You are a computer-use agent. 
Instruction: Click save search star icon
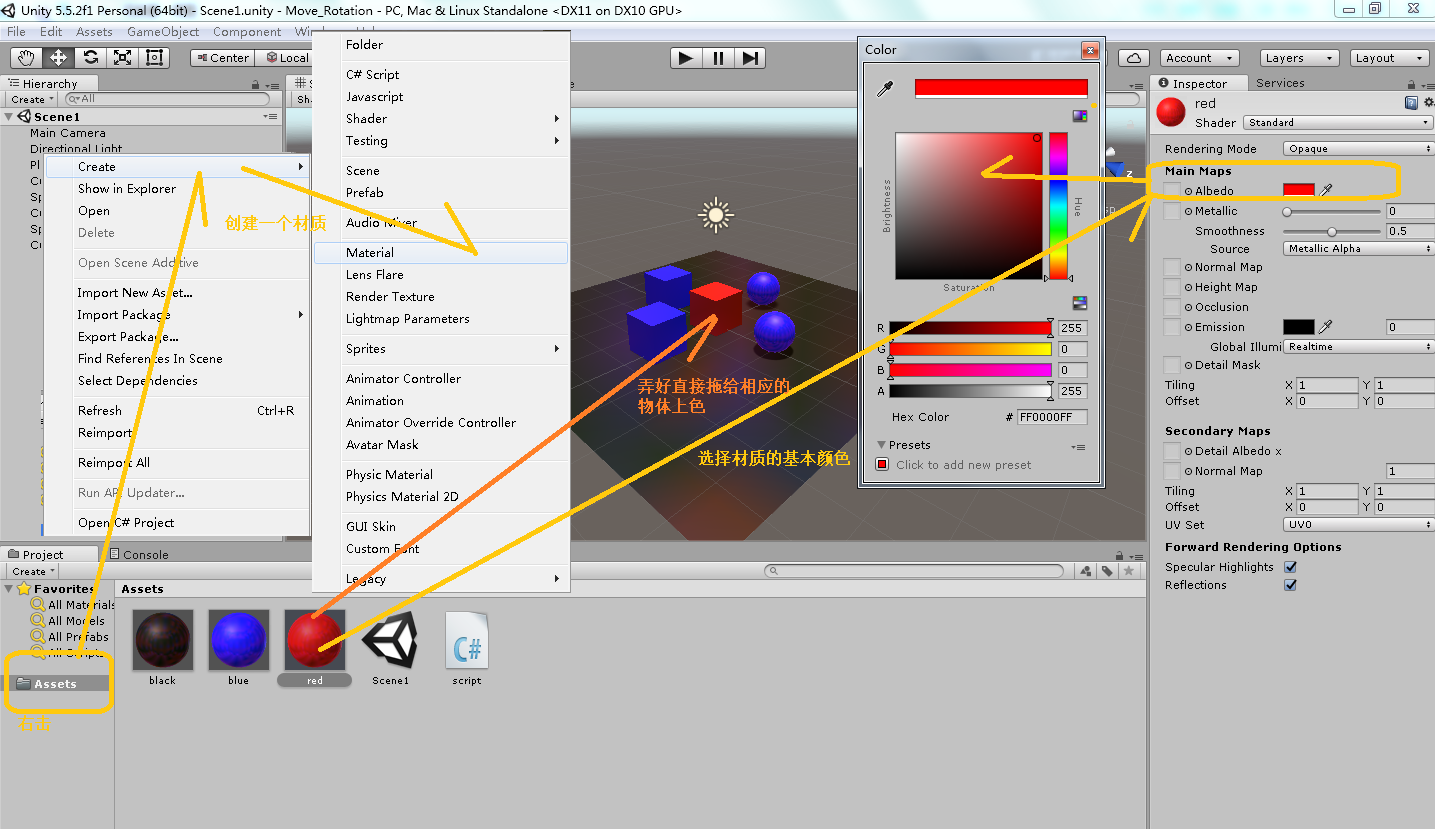click(1129, 571)
